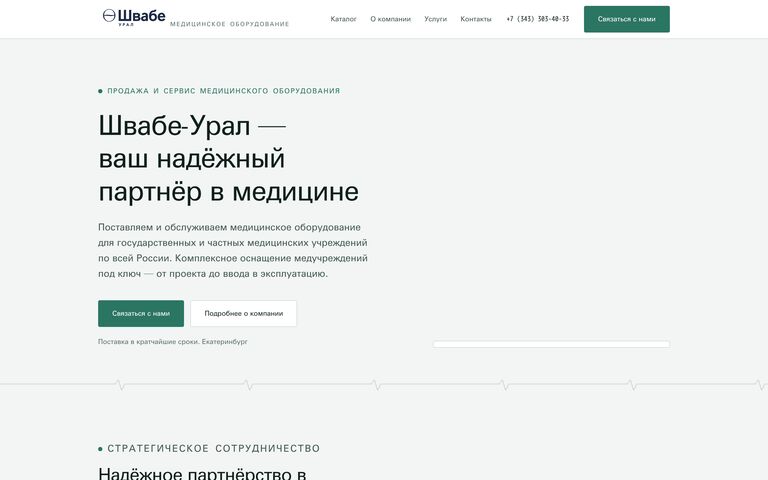Click the text Поставка в кратчайшие сроки. Екатеринбург

pos(173,342)
